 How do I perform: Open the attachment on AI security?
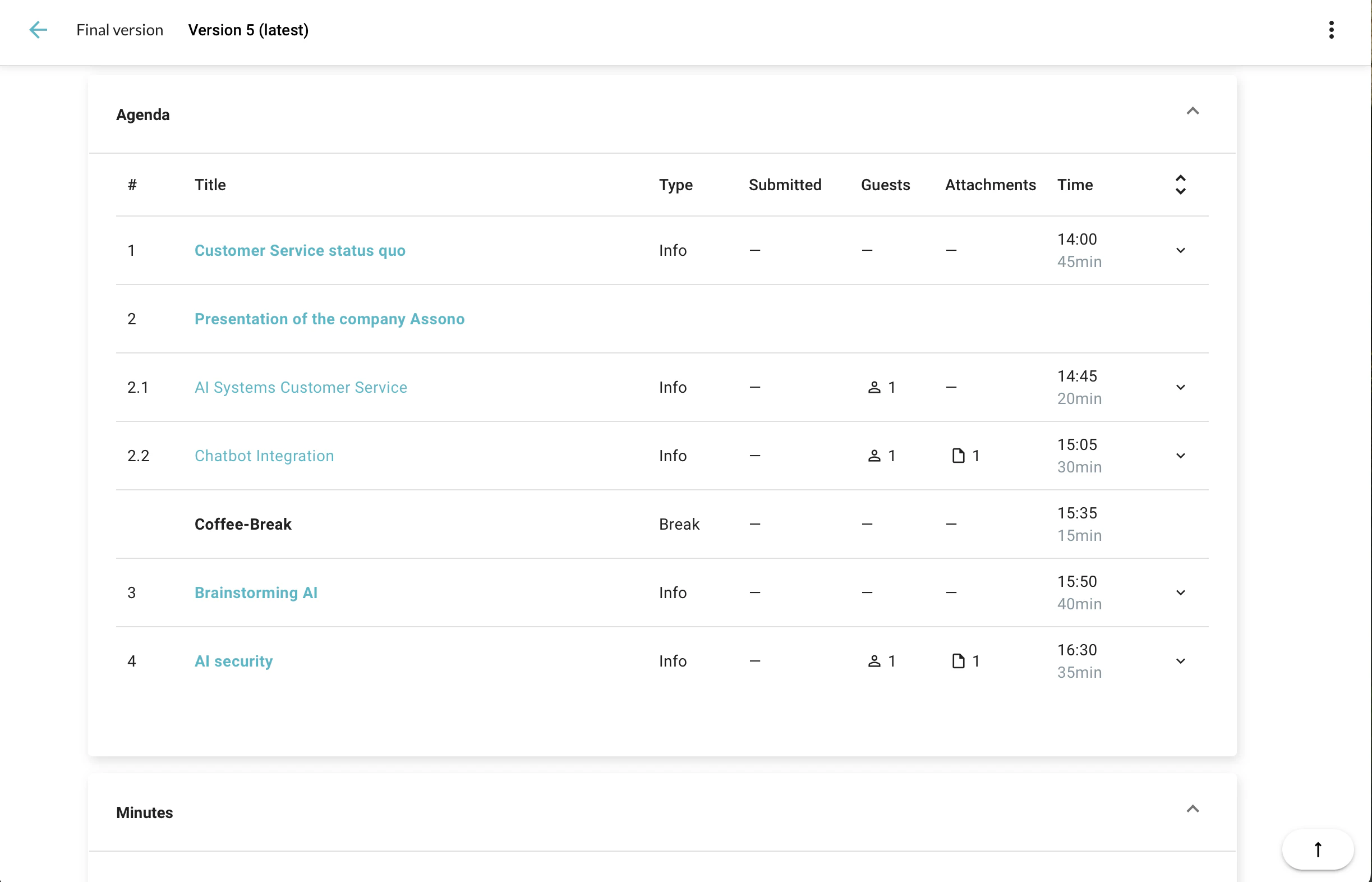point(959,661)
